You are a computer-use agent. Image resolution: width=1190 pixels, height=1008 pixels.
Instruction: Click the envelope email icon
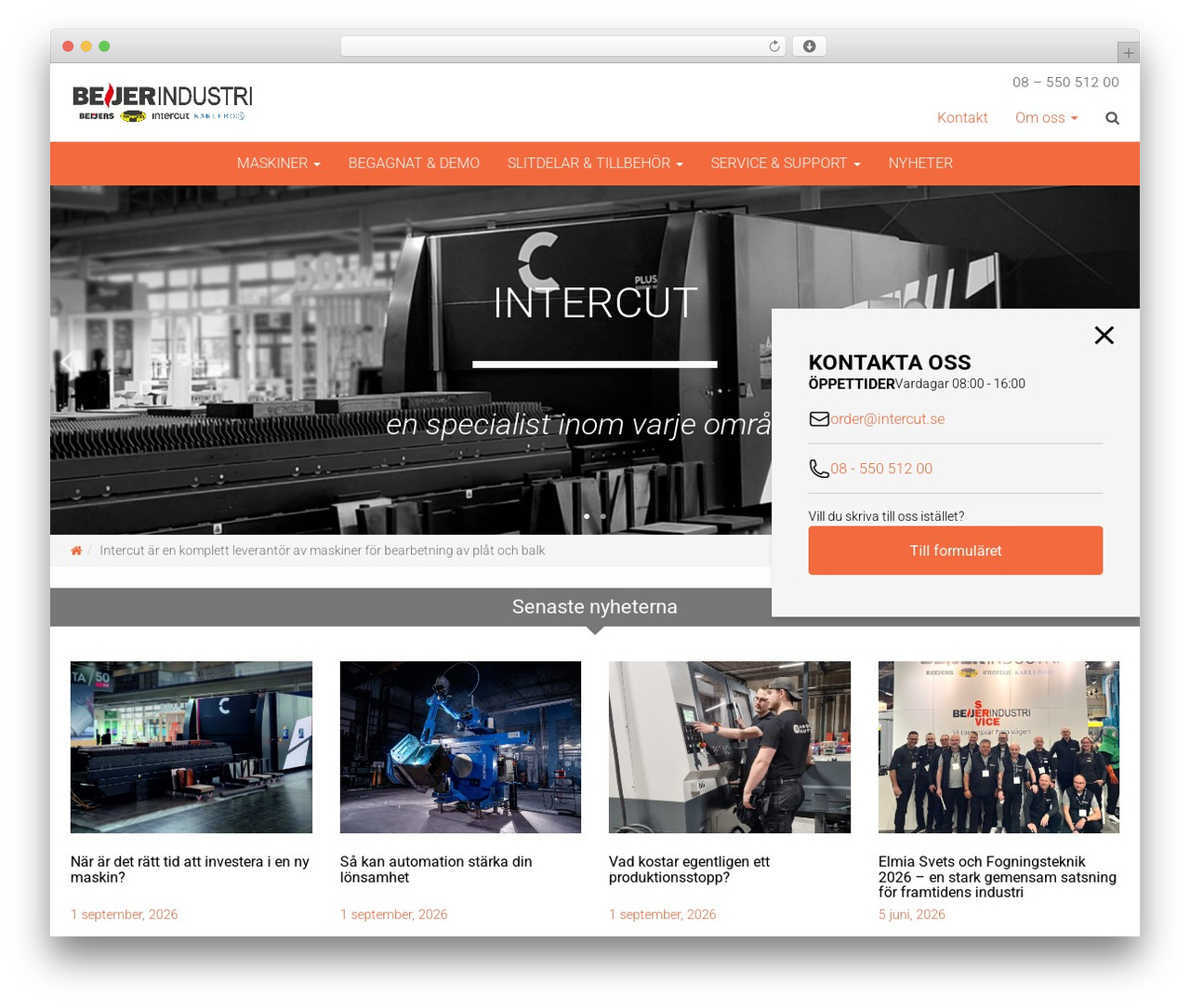click(819, 418)
